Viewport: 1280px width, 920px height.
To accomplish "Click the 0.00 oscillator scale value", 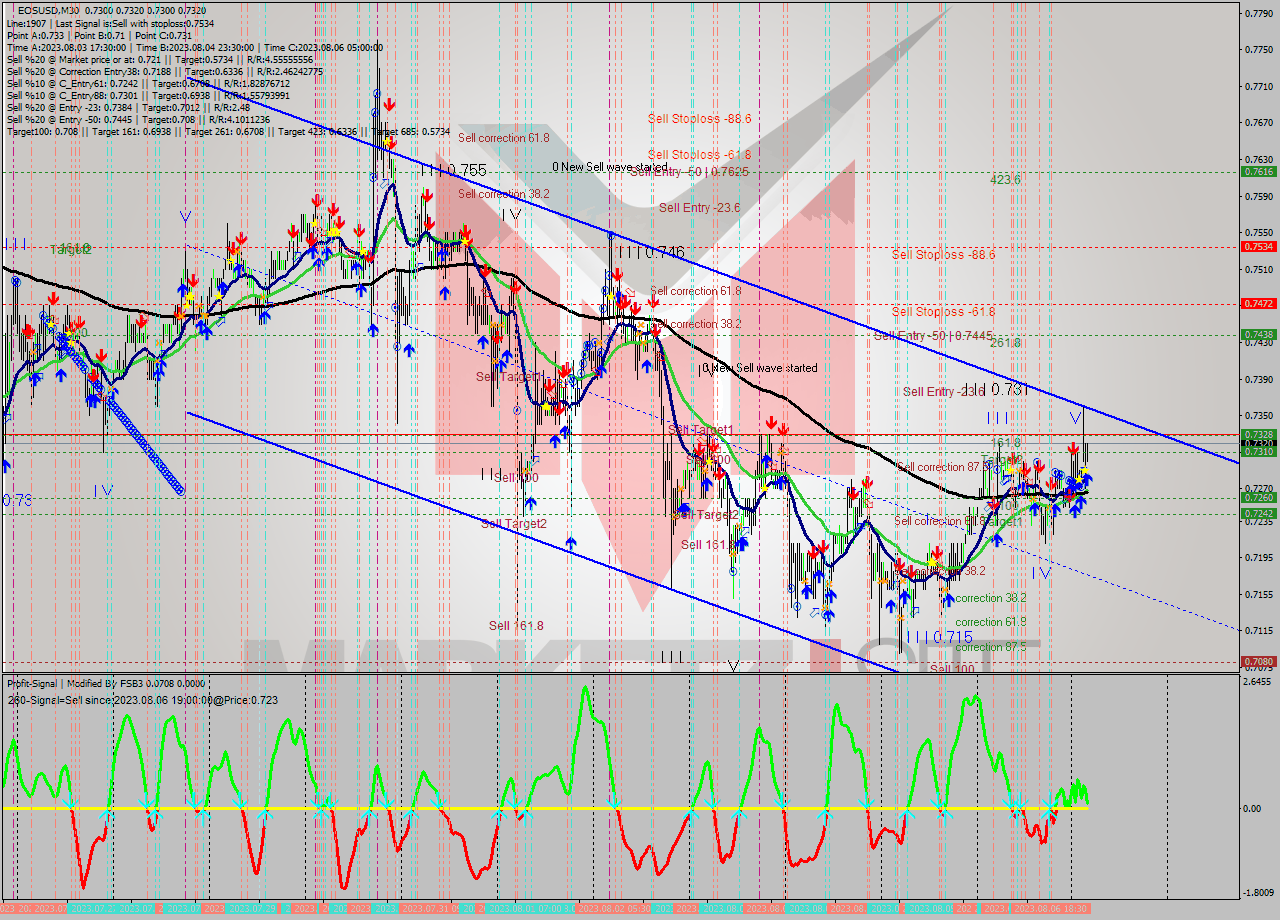I will pos(1253,808).
